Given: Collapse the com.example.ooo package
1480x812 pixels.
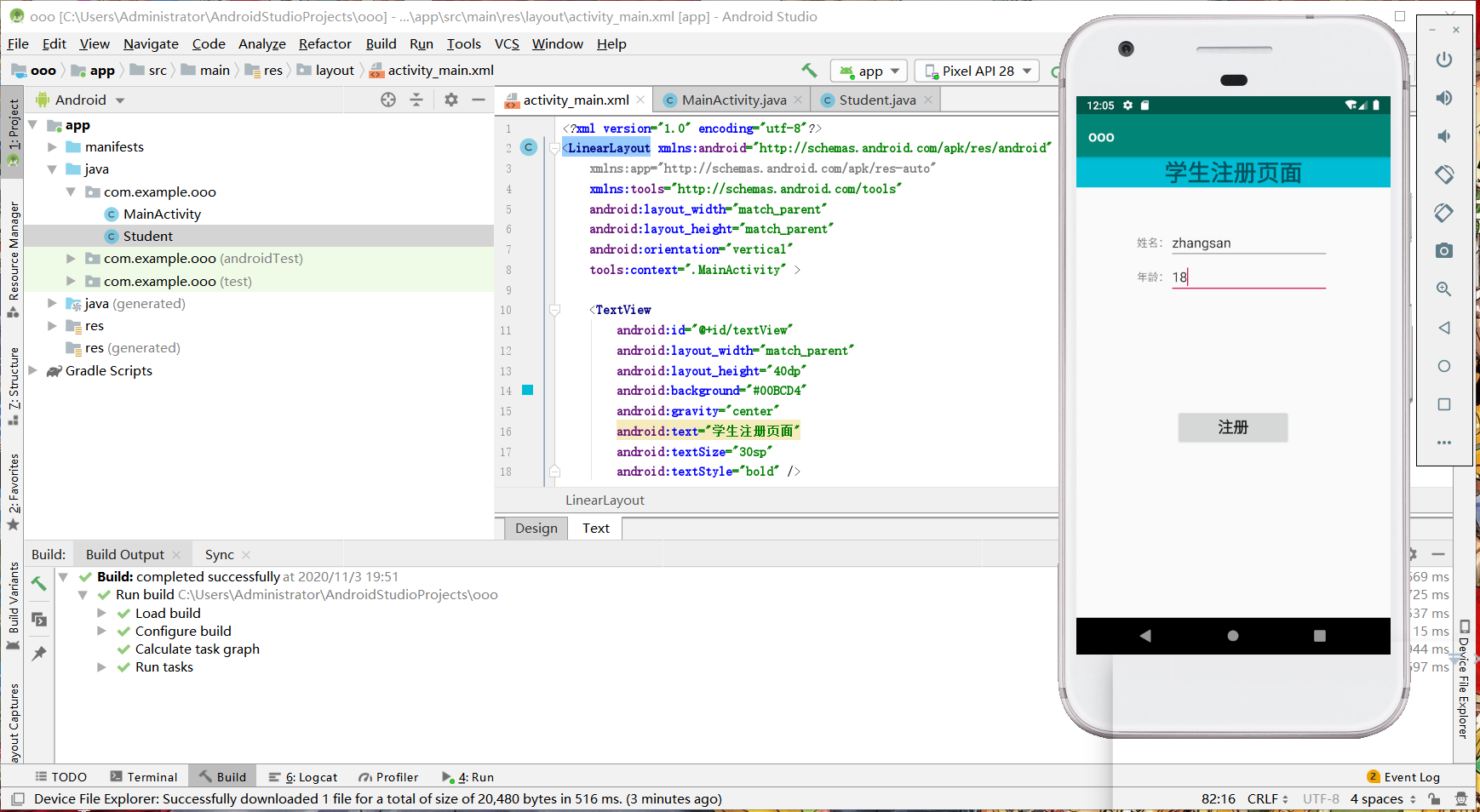Looking at the screenshot, I should coord(71,192).
